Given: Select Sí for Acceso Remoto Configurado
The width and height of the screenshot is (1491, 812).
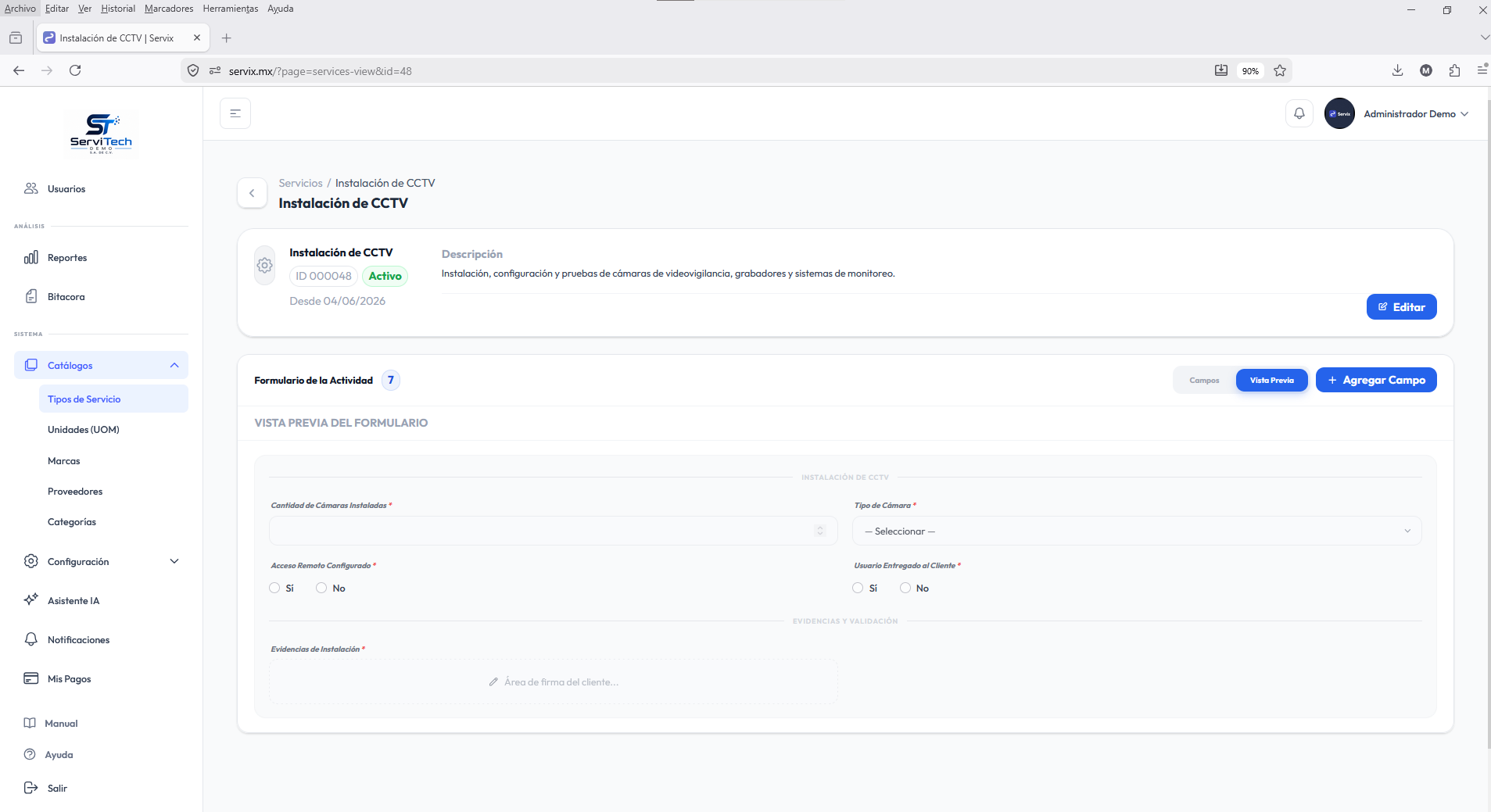Looking at the screenshot, I should [x=274, y=588].
